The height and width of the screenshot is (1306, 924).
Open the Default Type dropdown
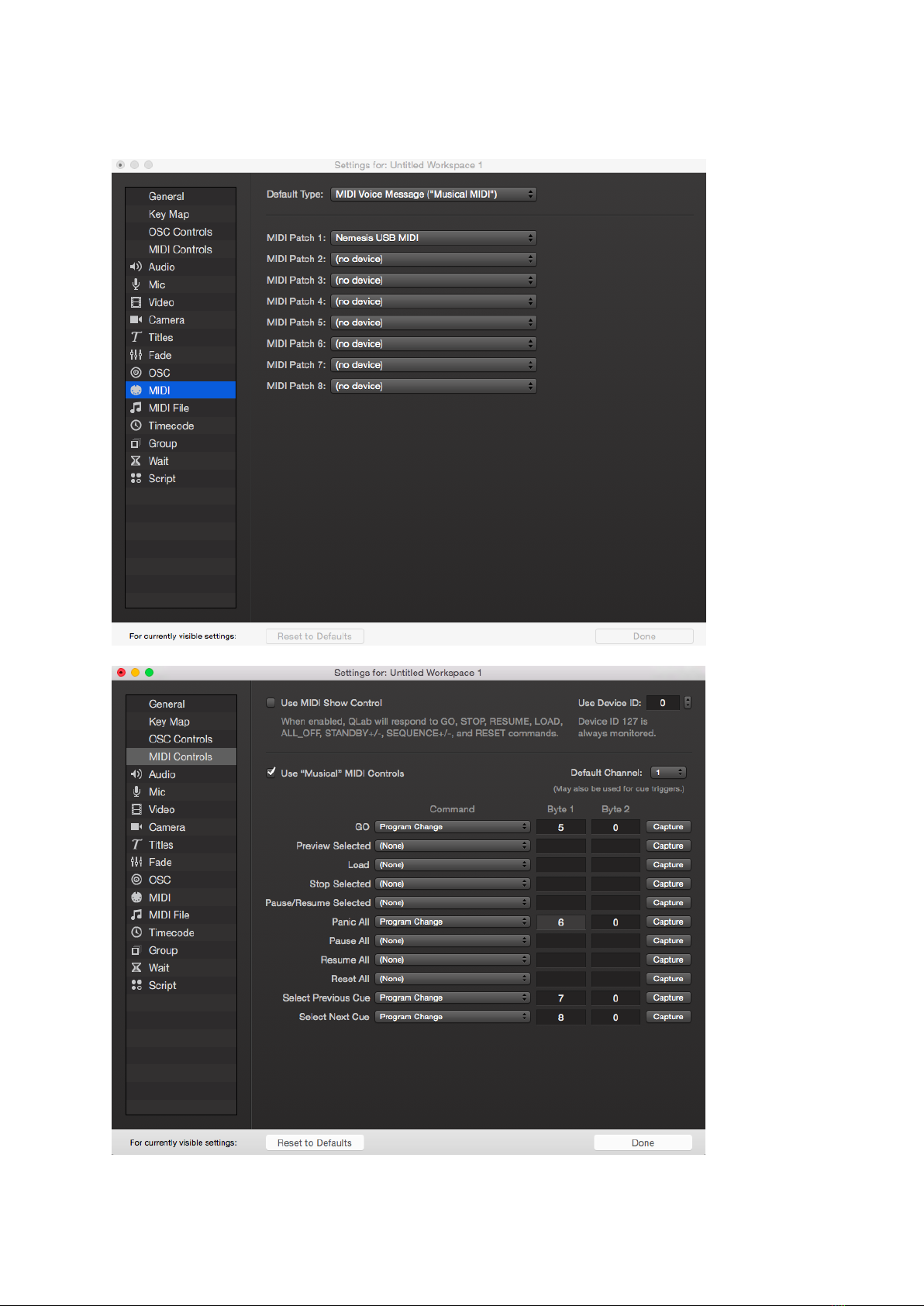point(433,195)
